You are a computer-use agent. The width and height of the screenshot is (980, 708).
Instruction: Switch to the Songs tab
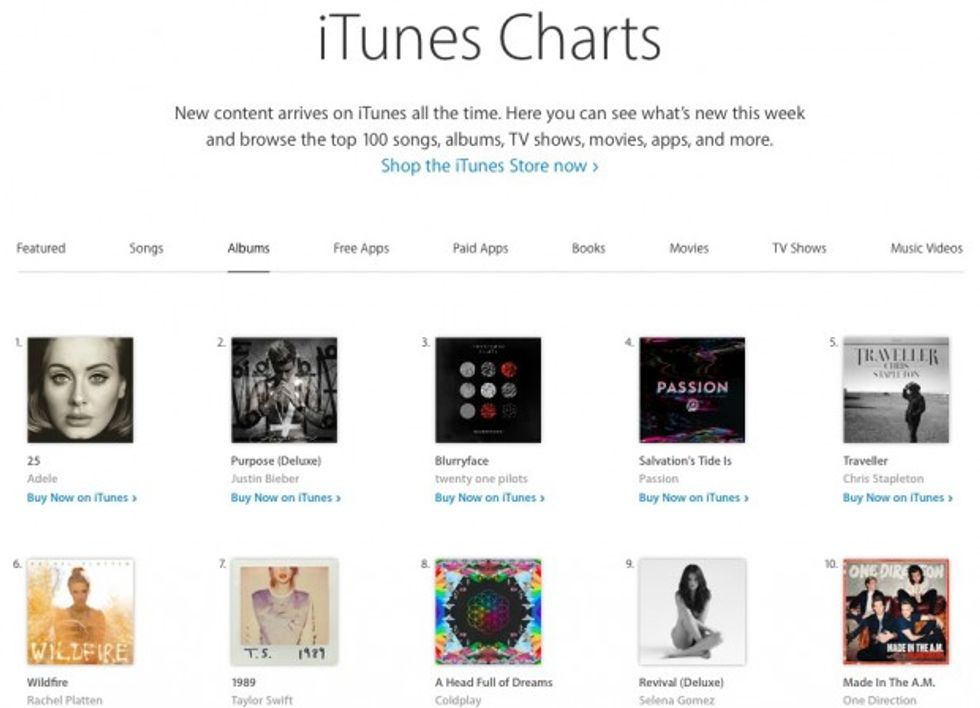(x=146, y=248)
